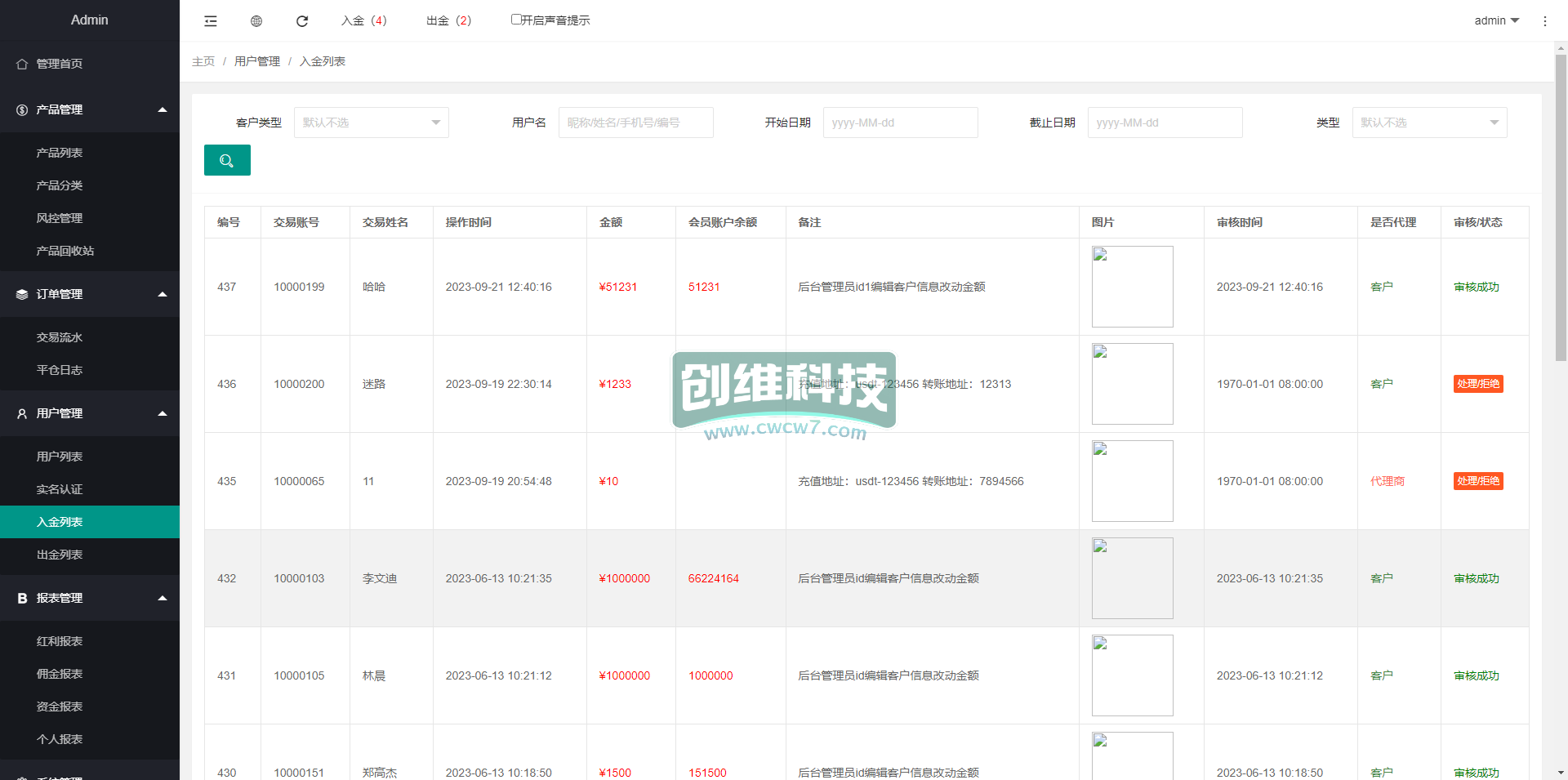Click the person icon beside 用户管理

22,413
